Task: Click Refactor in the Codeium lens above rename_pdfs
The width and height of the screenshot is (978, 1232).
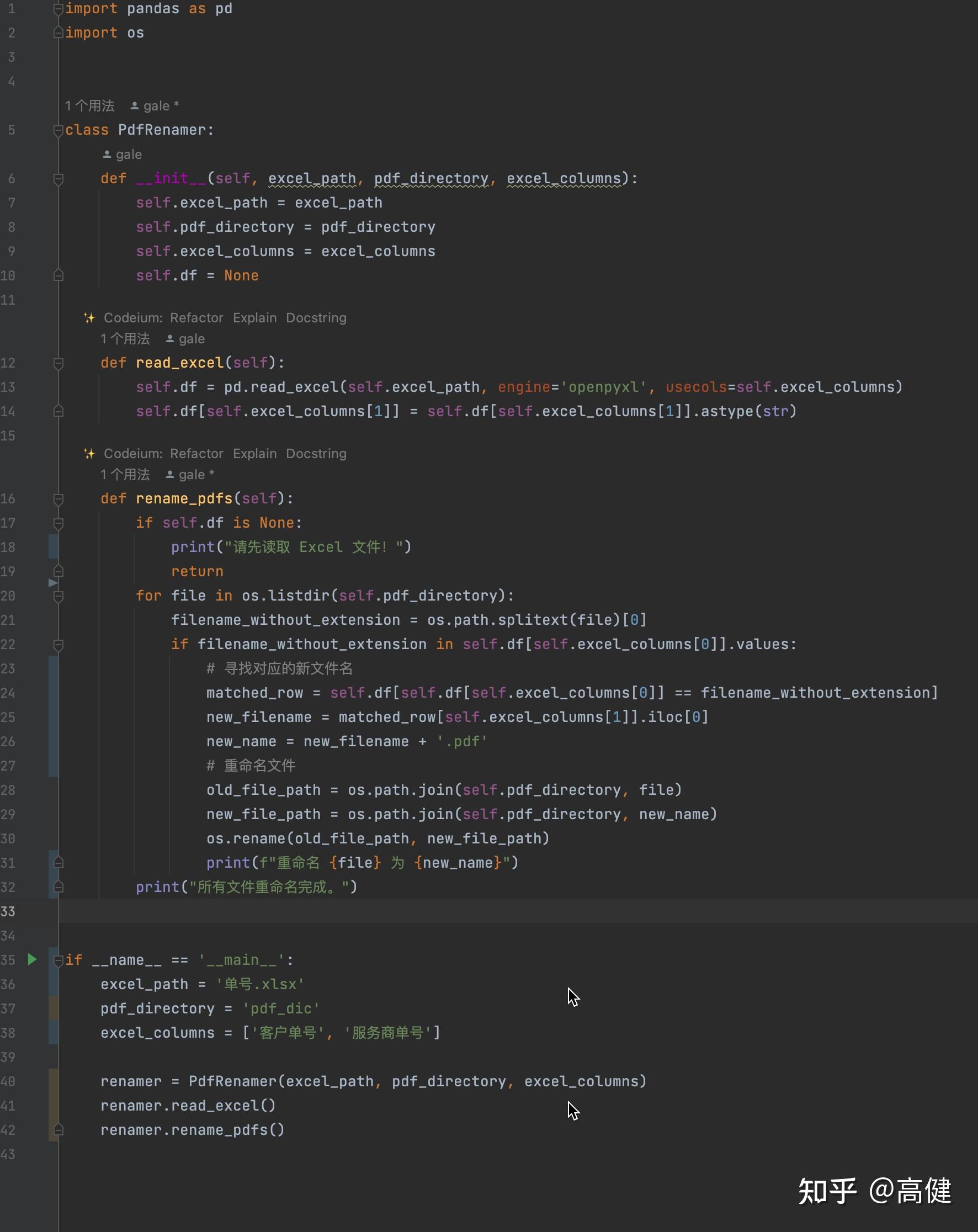Action: pos(196,454)
